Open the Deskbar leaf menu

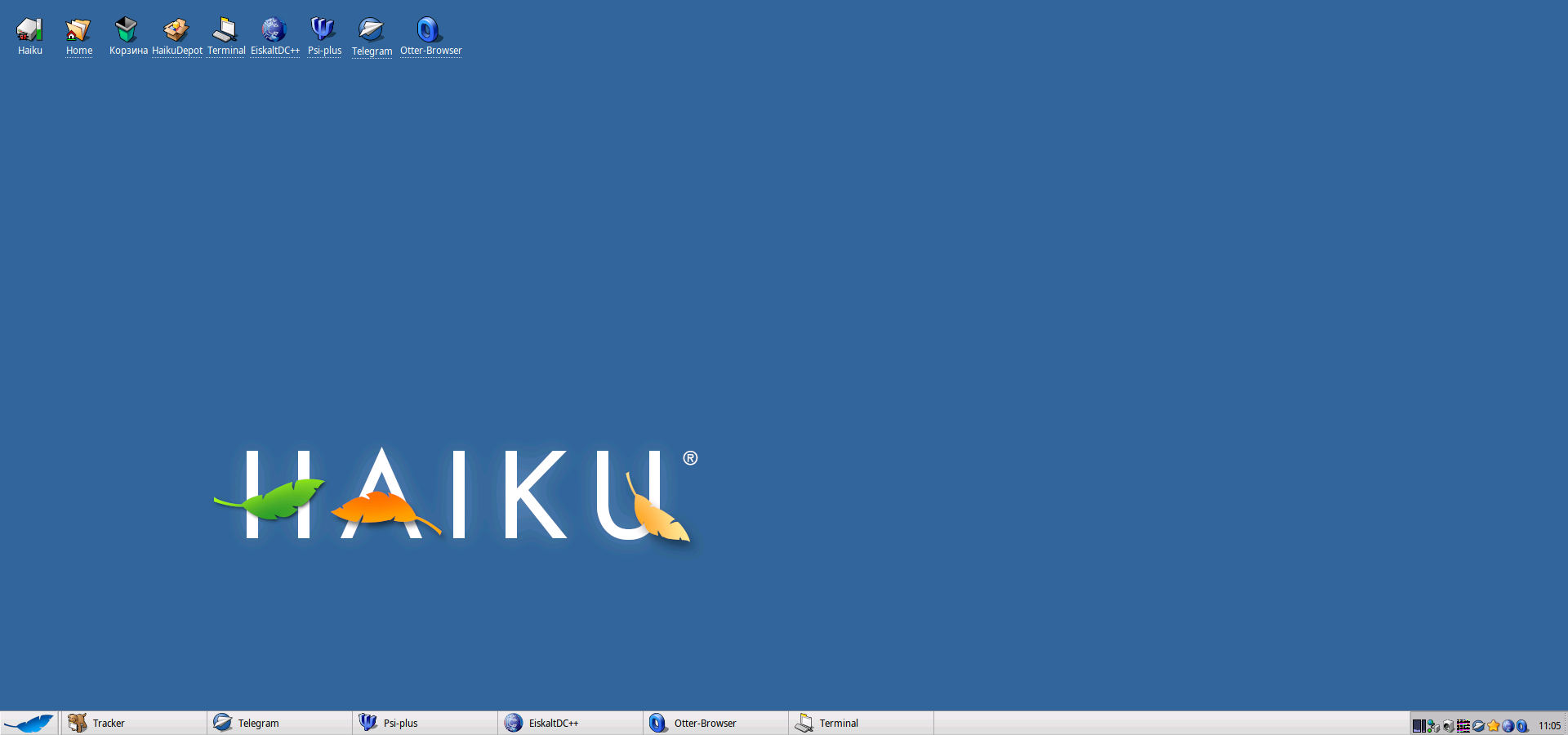pos(29,723)
